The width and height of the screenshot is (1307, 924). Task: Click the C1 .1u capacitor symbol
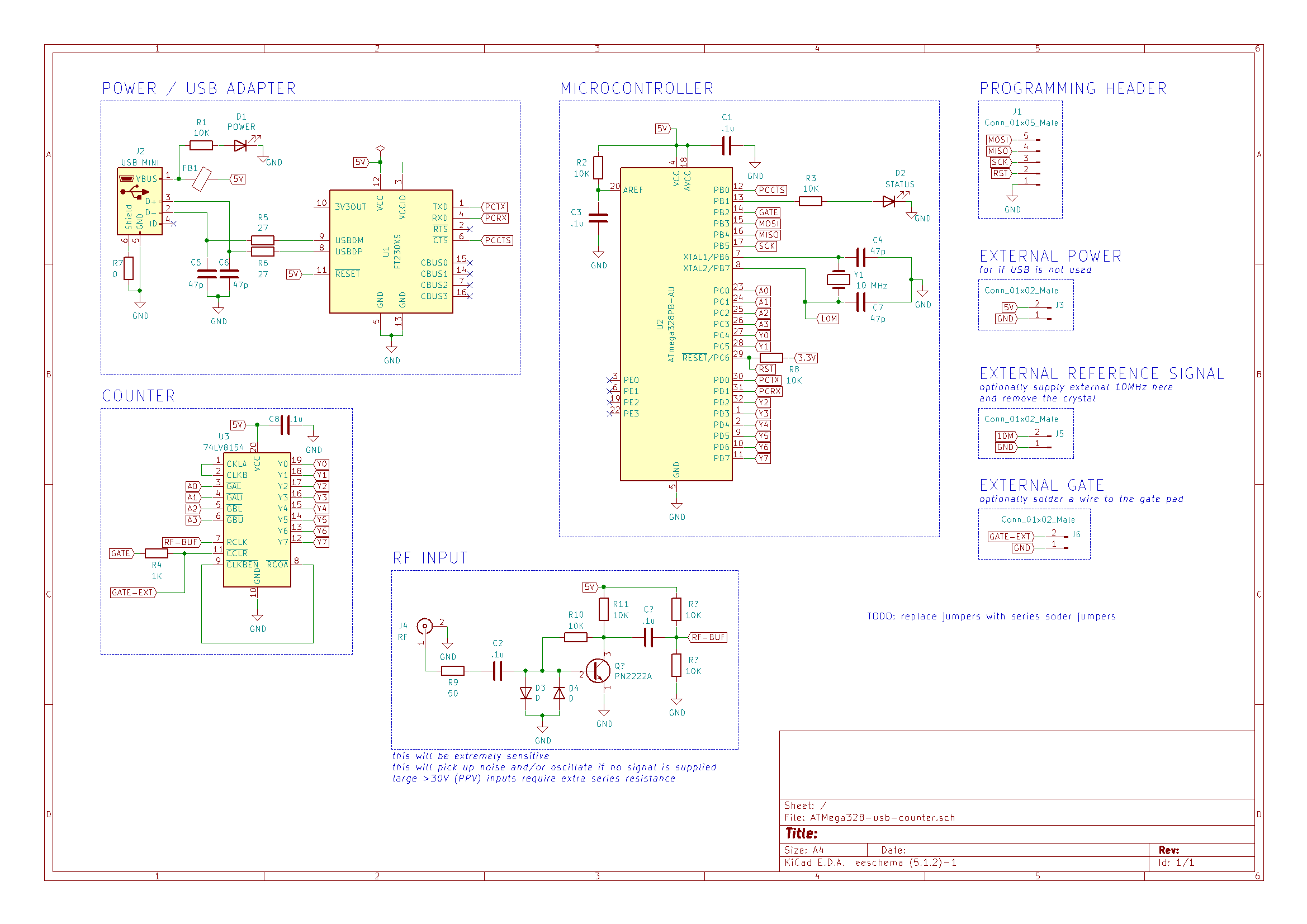pos(727,145)
